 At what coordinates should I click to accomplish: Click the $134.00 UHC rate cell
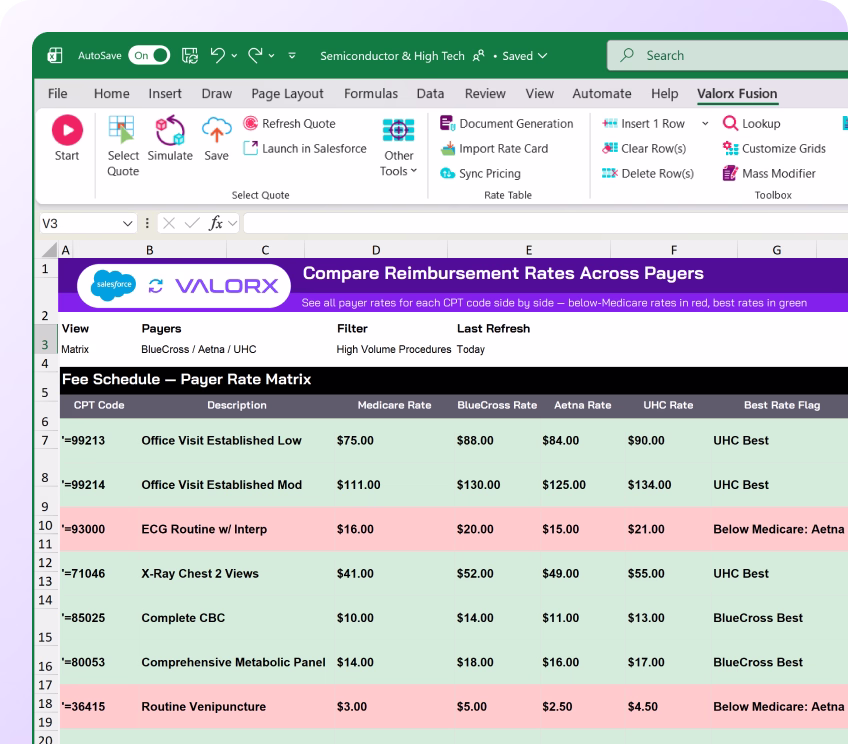click(667, 484)
